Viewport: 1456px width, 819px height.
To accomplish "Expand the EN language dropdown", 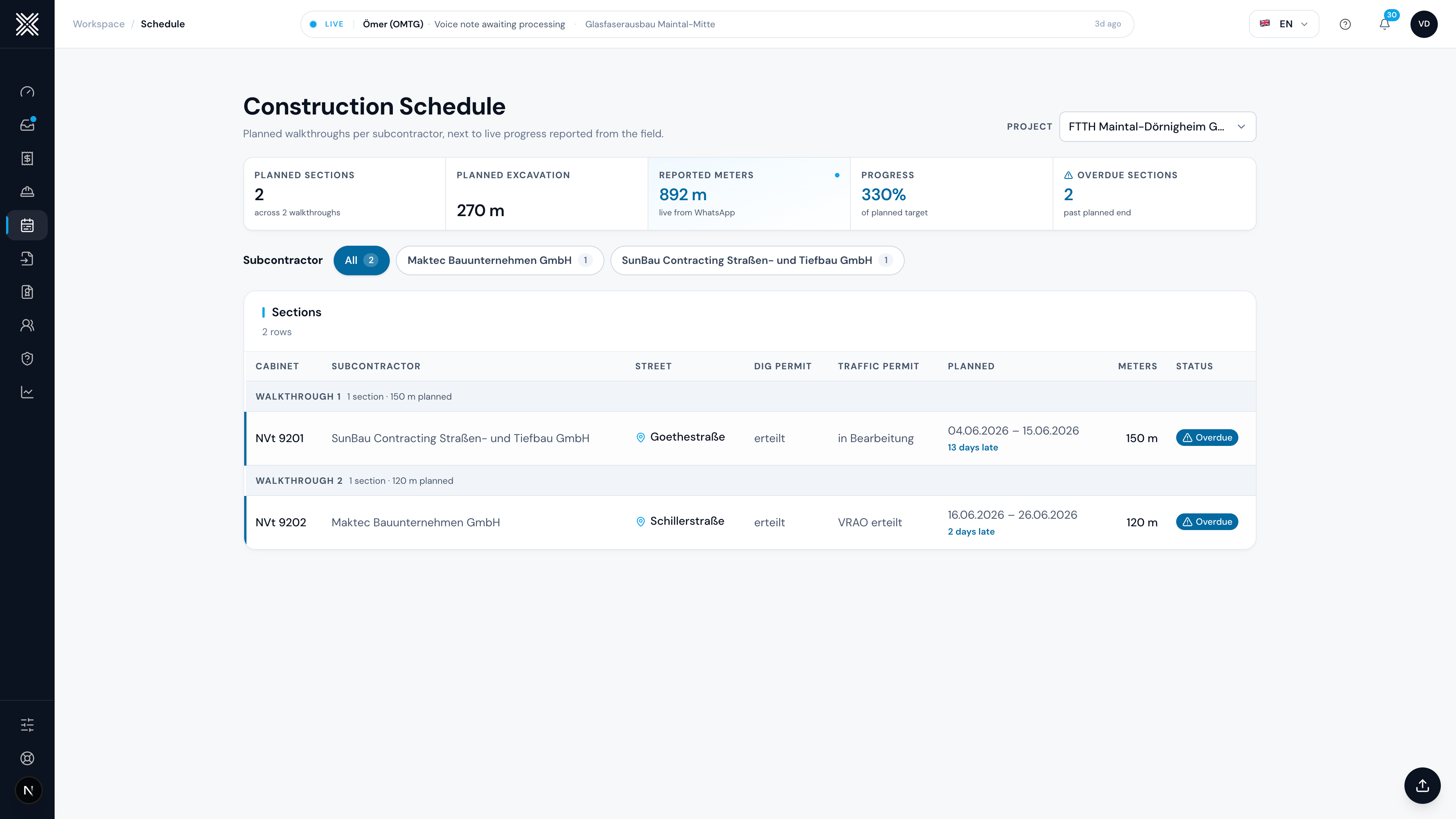I will pos(1284,24).
